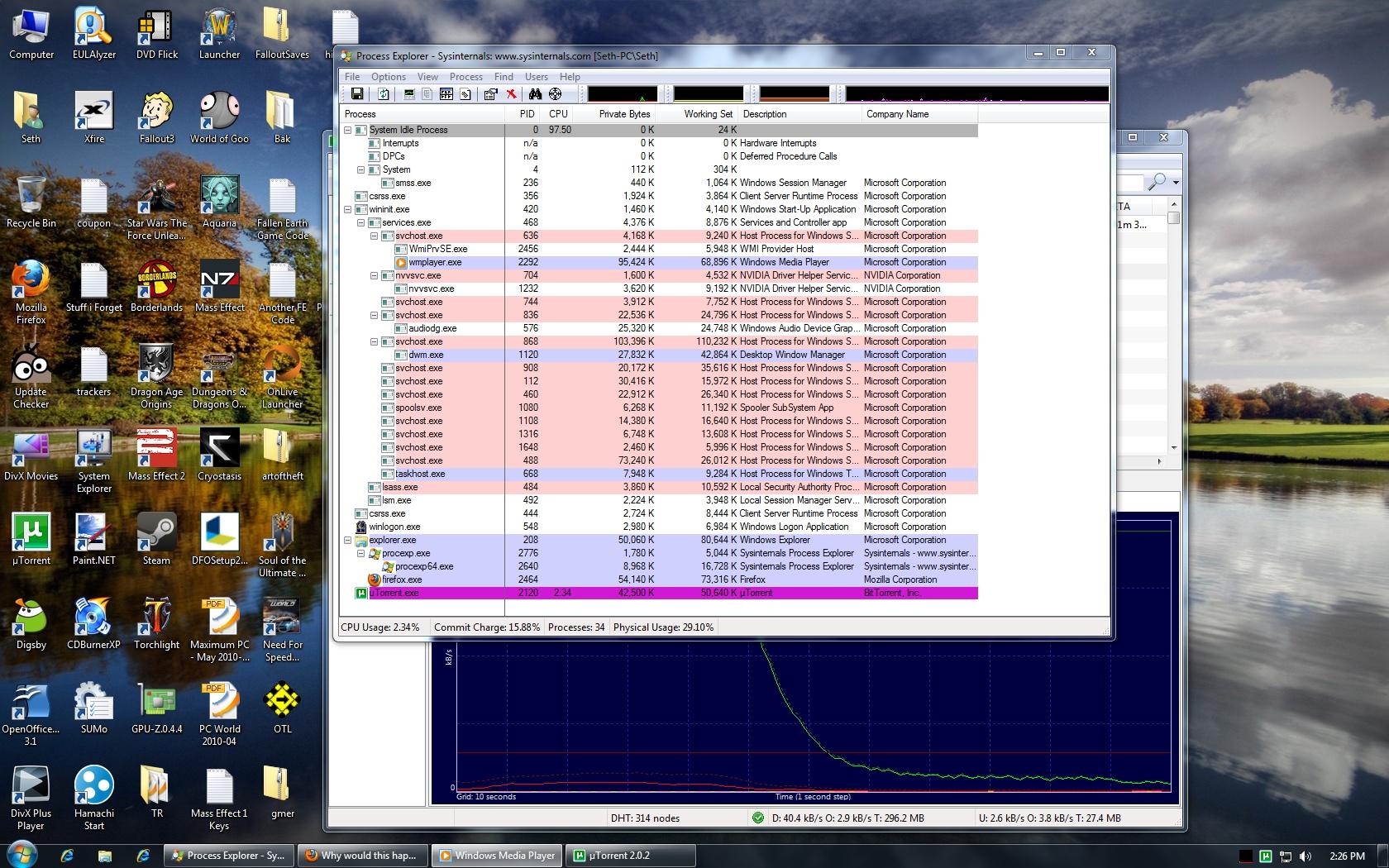Screen dimensions: 1389x868
Task: Select the winlogon.exe process row
Action: point(659,527)
